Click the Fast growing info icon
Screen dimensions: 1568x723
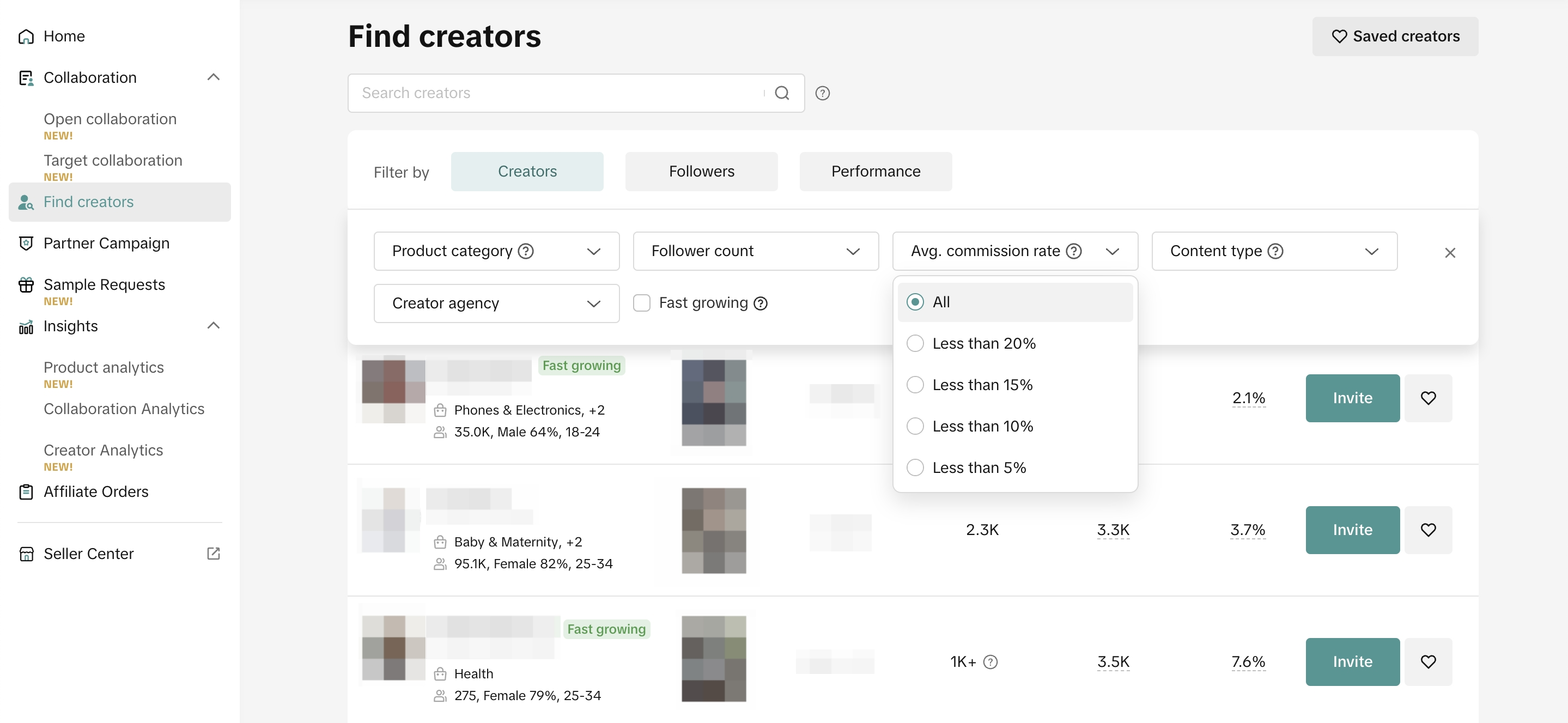pos(760,303)
